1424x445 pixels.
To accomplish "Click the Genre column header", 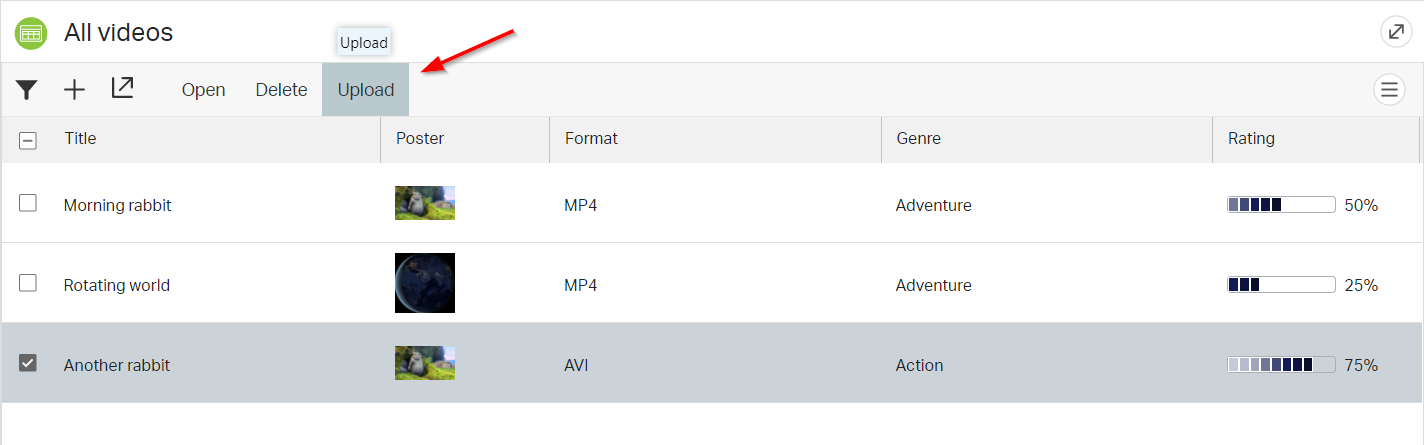I will [918, 139].
